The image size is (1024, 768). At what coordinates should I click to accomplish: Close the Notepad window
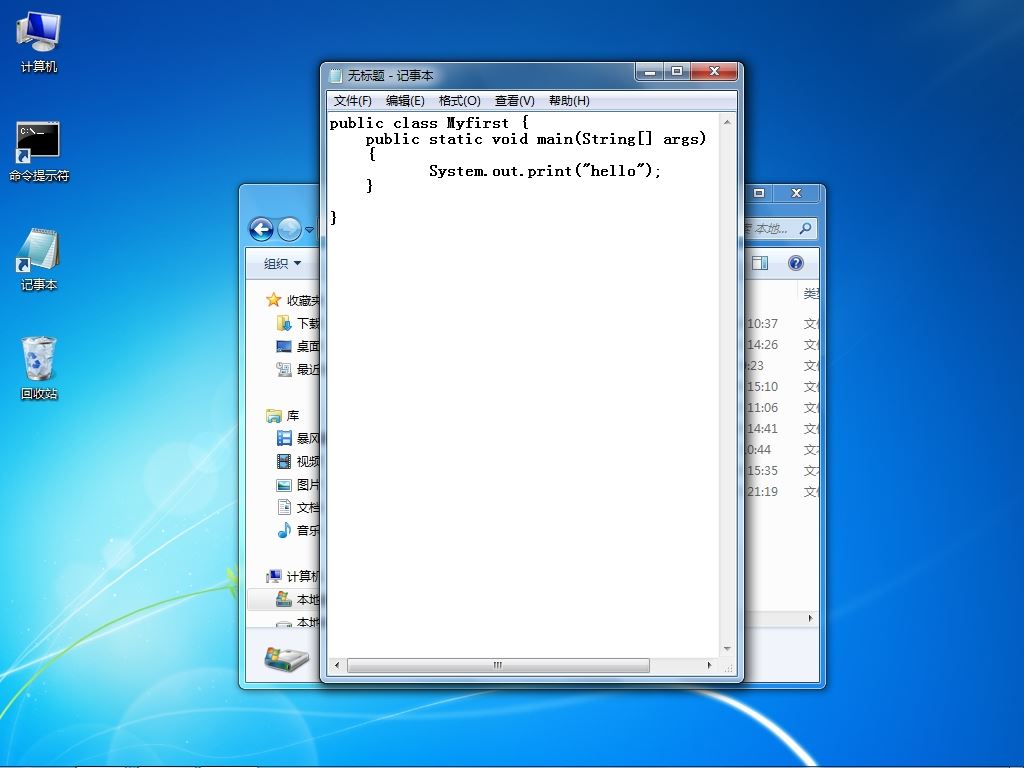[x=714, y=71]
